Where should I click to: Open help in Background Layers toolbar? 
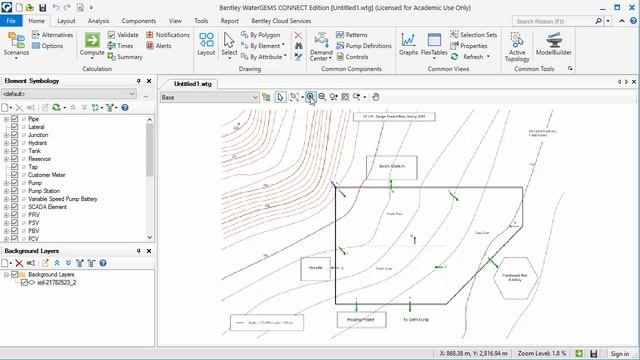coord(103,263)
